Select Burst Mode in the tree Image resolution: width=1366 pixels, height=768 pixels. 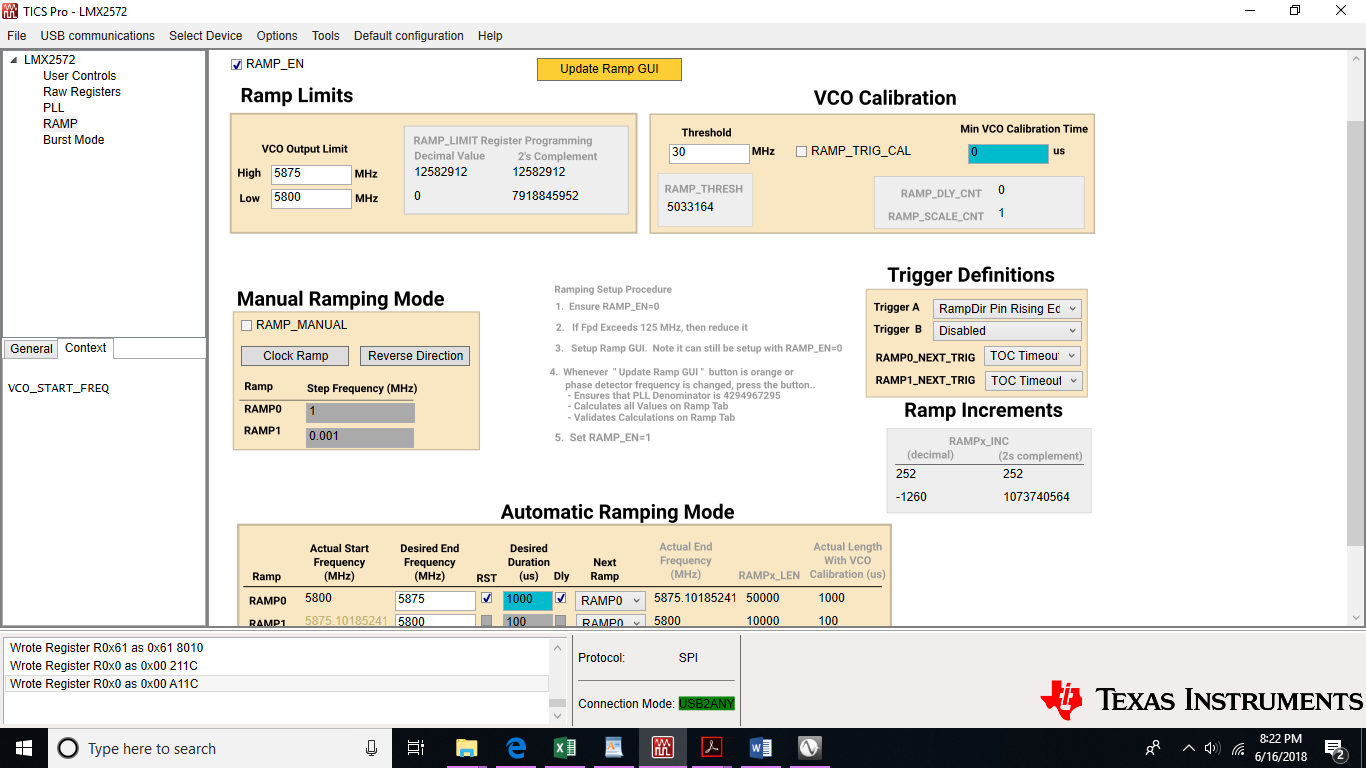point(73,140)
